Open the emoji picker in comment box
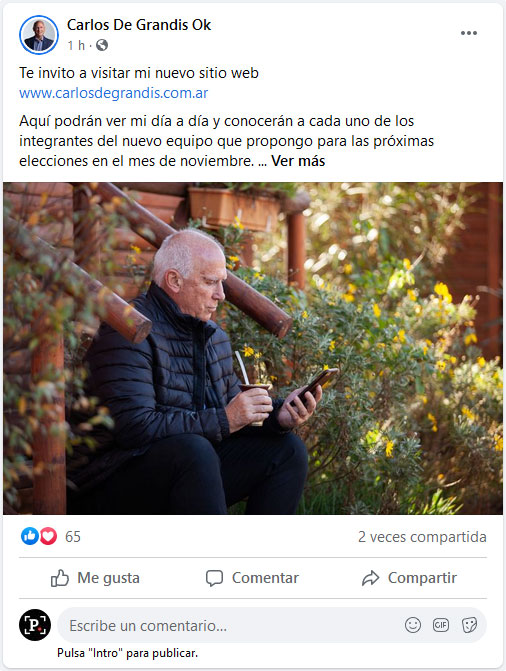The width and height of the screenshot is (506, 671). (x=413, y=625)
